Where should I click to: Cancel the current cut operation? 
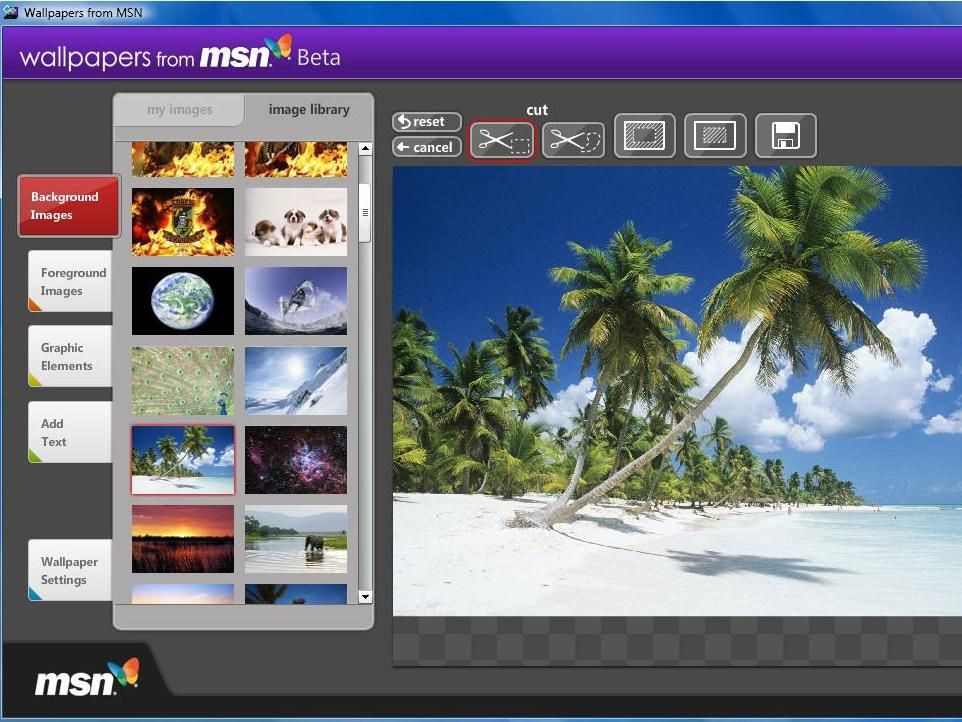point(425,146)
